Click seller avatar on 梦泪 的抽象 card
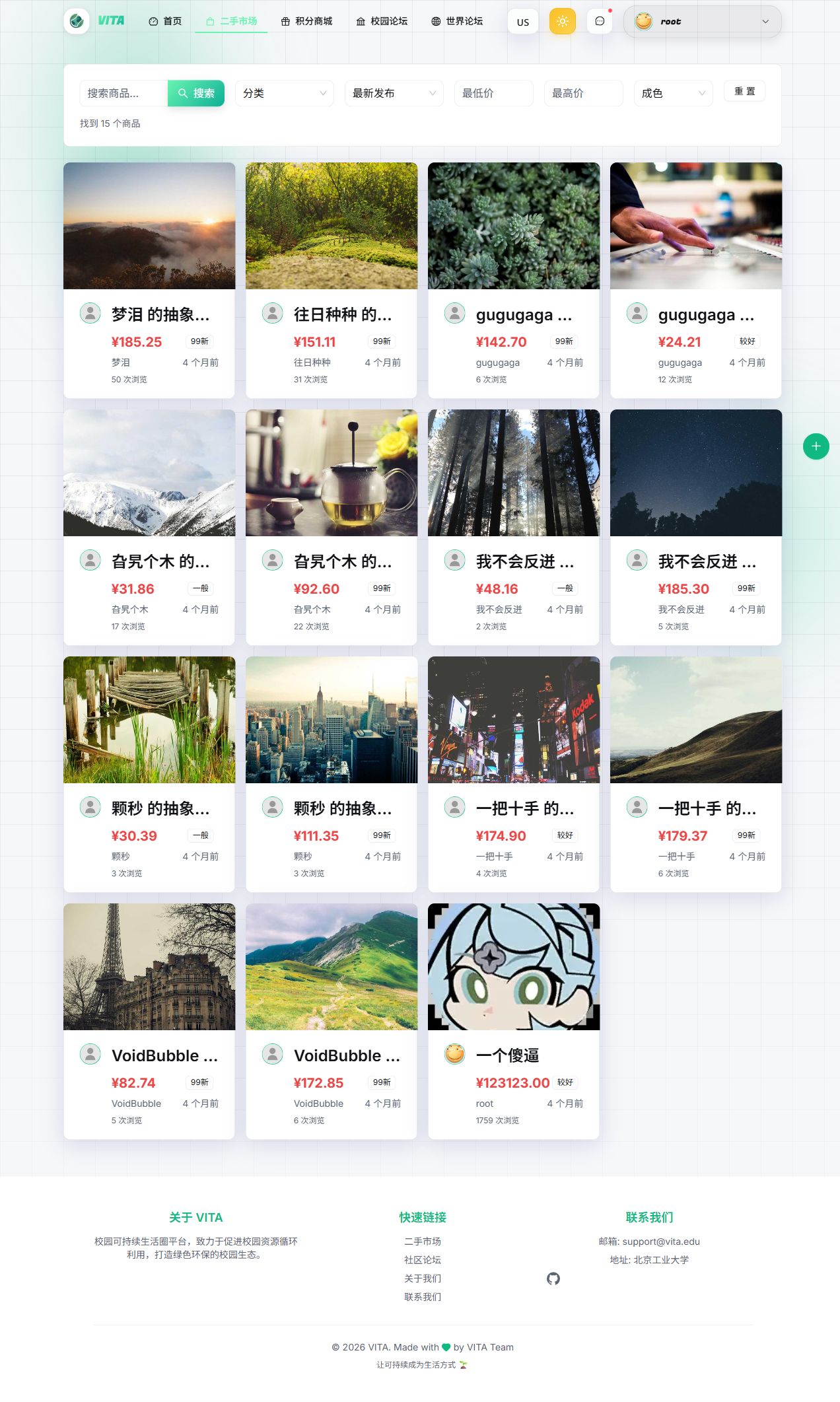Screen dimensions: 840x1402 pos(90,313)
